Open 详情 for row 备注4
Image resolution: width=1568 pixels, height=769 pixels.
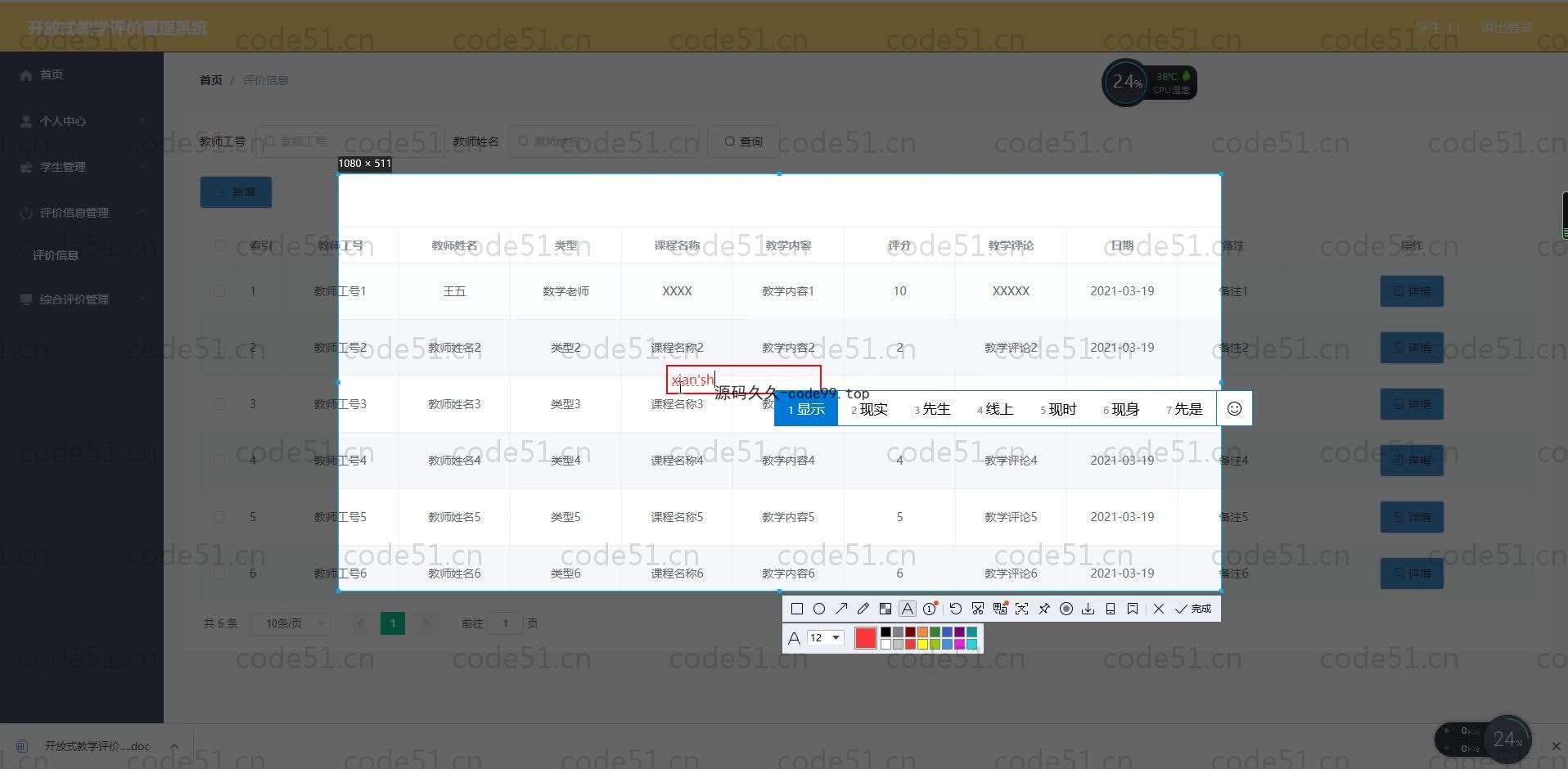[1412, 461]
